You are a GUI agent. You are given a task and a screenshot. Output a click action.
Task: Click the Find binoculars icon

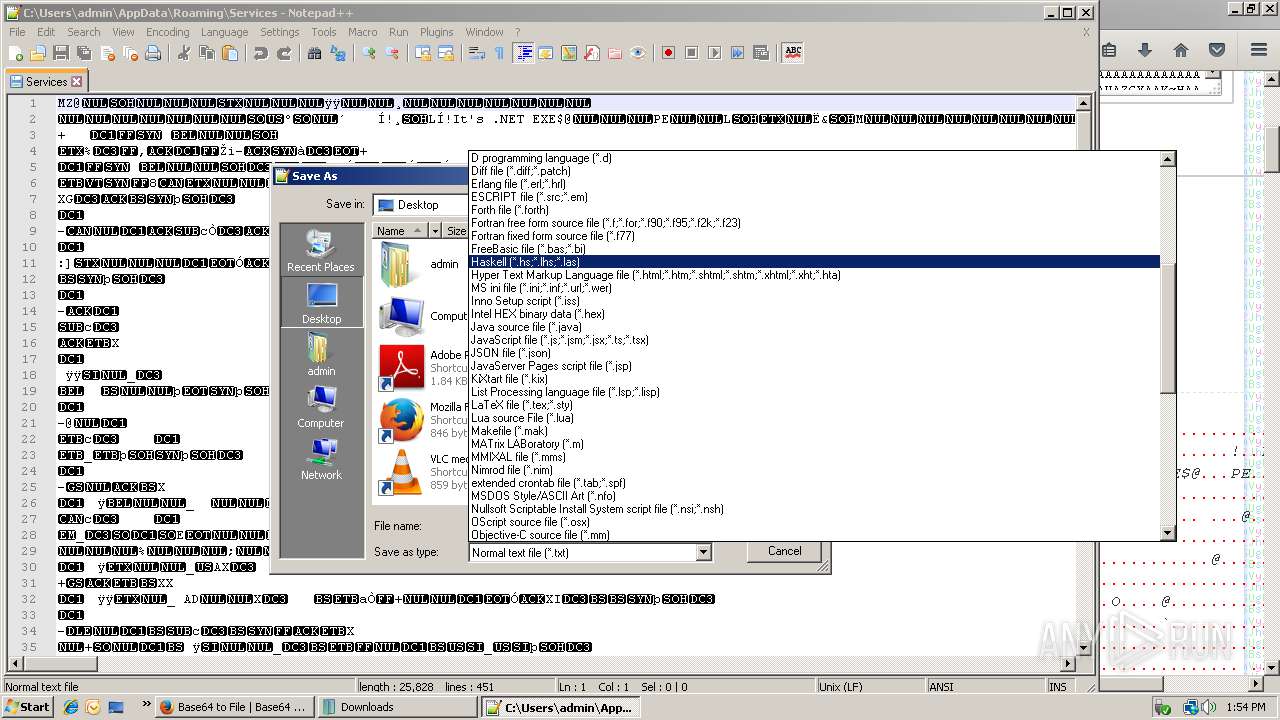pos(315,53)
